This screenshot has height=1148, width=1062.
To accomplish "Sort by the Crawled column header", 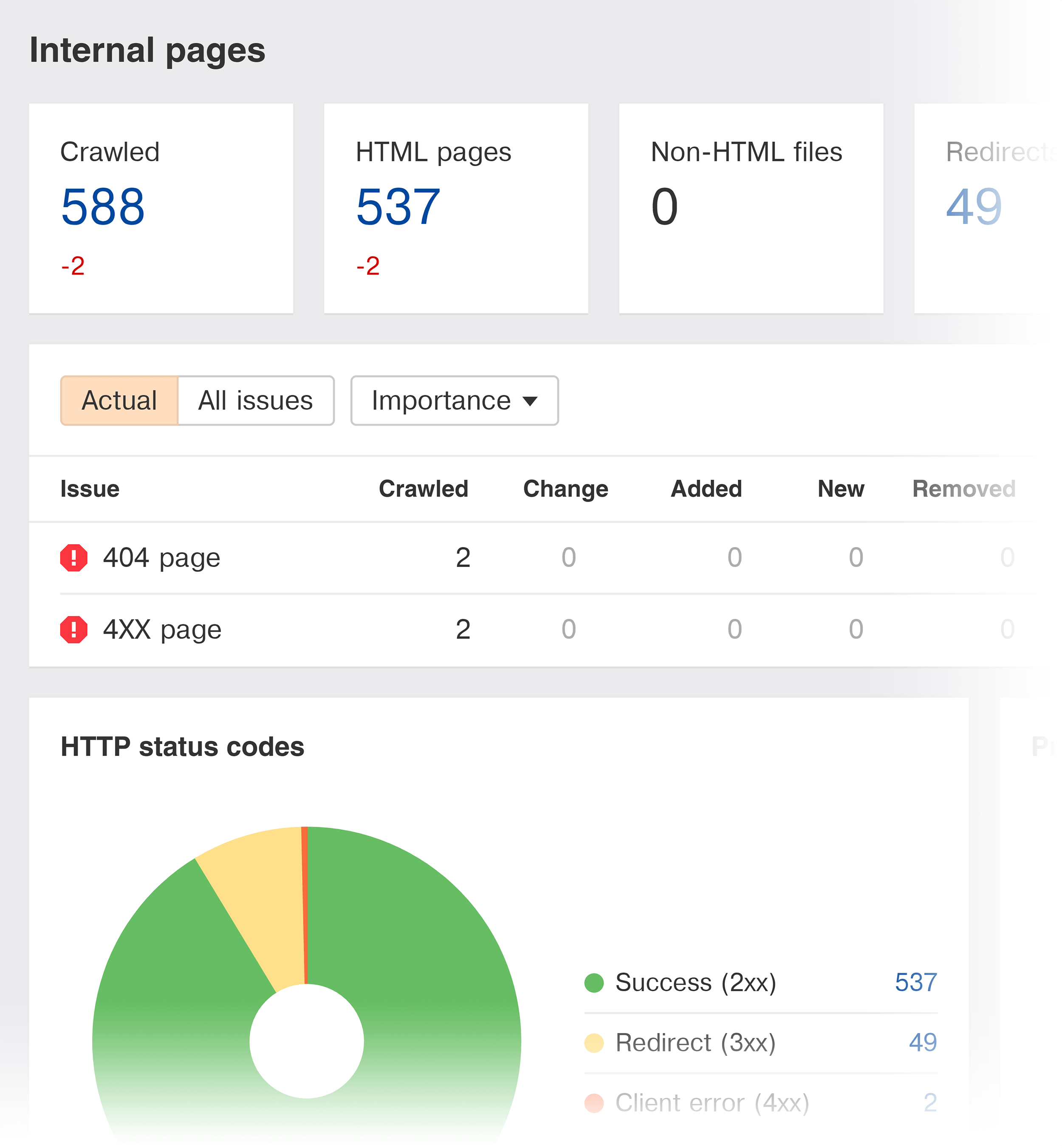I will click(424, 489).
